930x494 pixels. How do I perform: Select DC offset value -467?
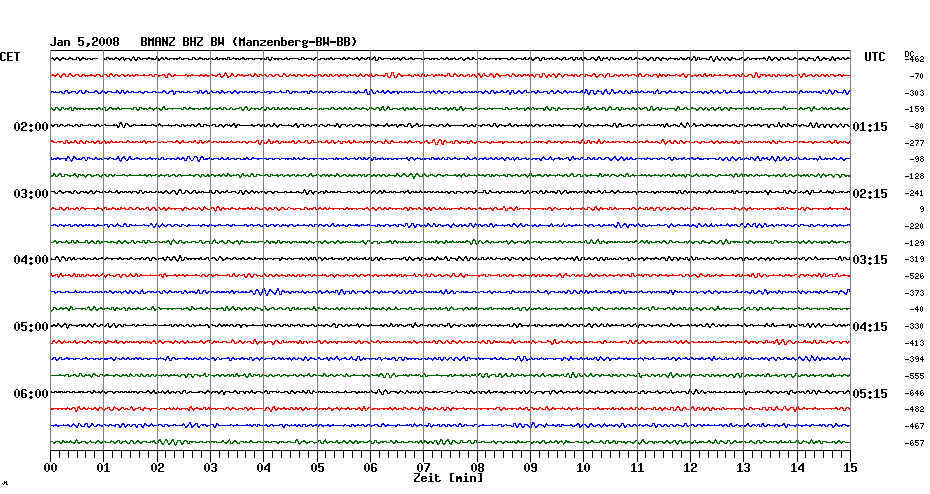(x=915, y=426)
